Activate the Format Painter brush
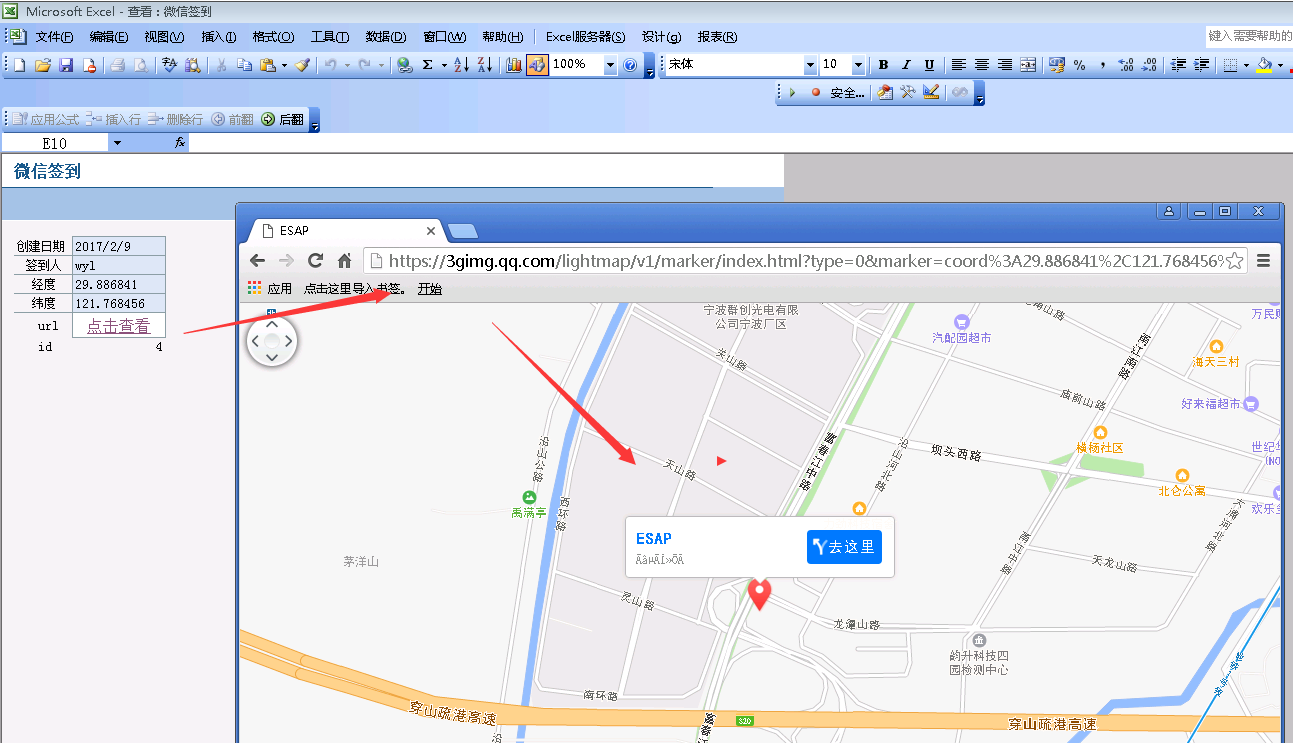 tap(302, 65)
